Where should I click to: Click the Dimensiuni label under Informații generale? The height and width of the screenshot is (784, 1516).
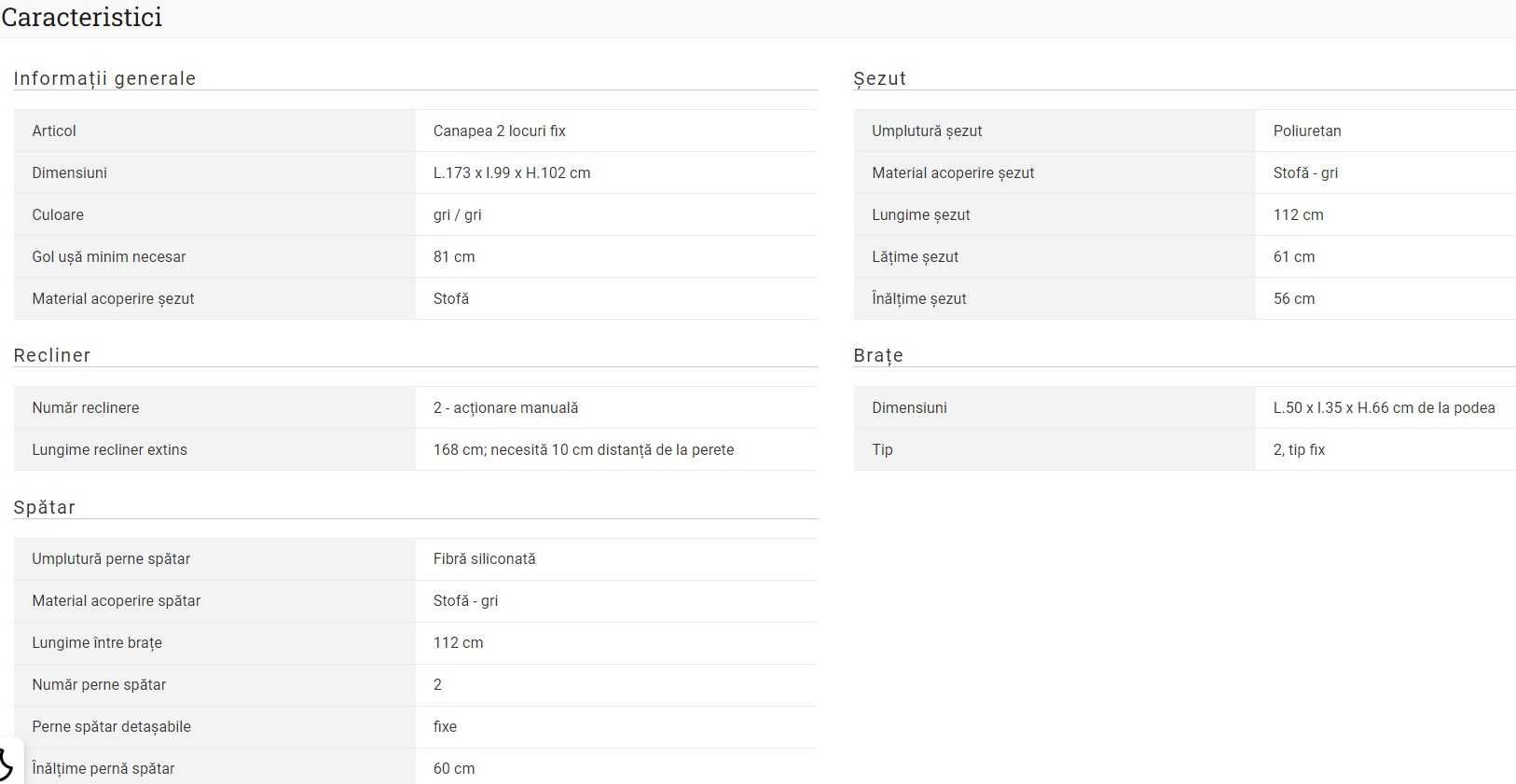click(x=69, y=172)
